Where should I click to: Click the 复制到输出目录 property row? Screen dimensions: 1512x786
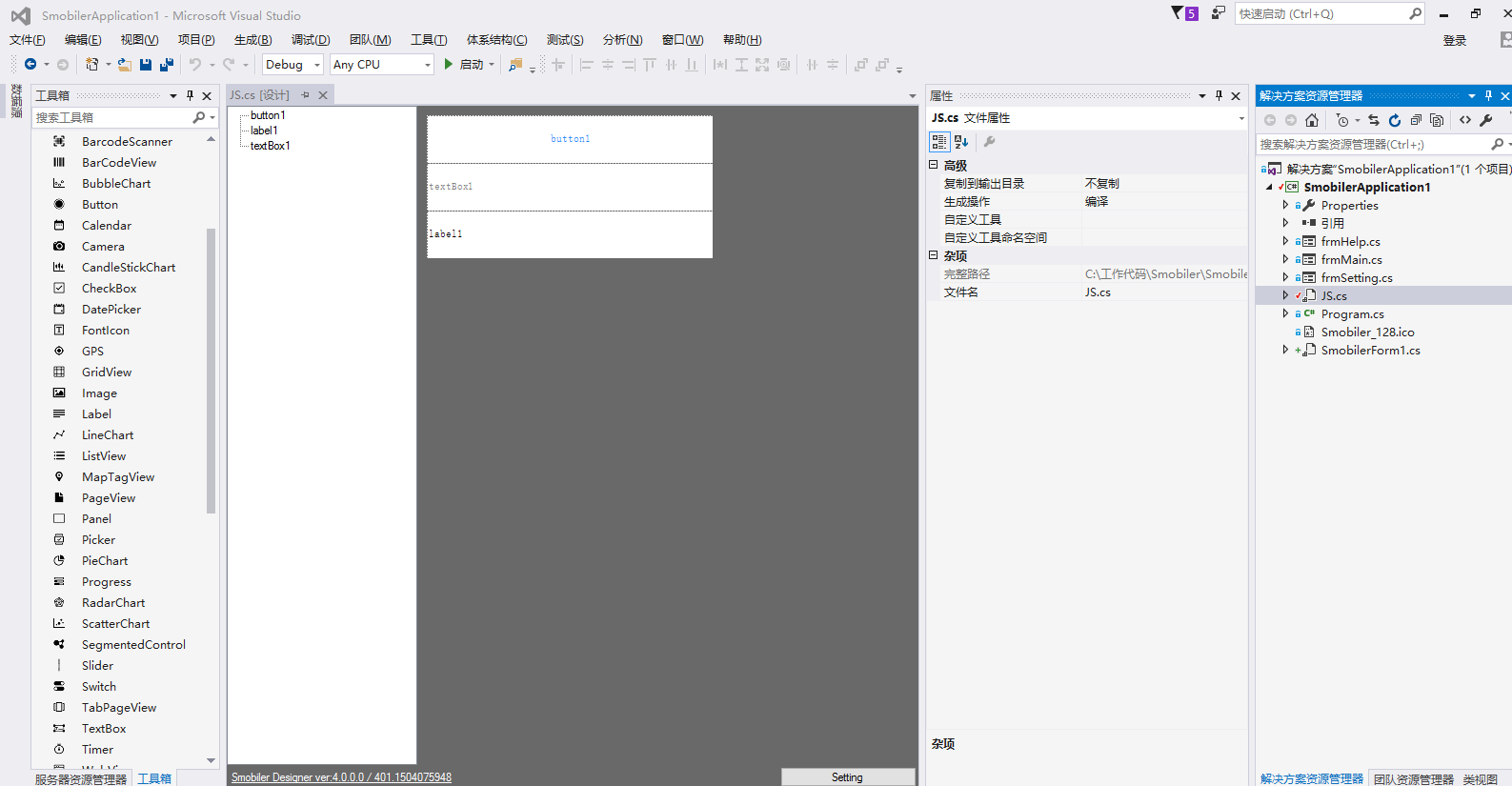[x=1087, y=184]
